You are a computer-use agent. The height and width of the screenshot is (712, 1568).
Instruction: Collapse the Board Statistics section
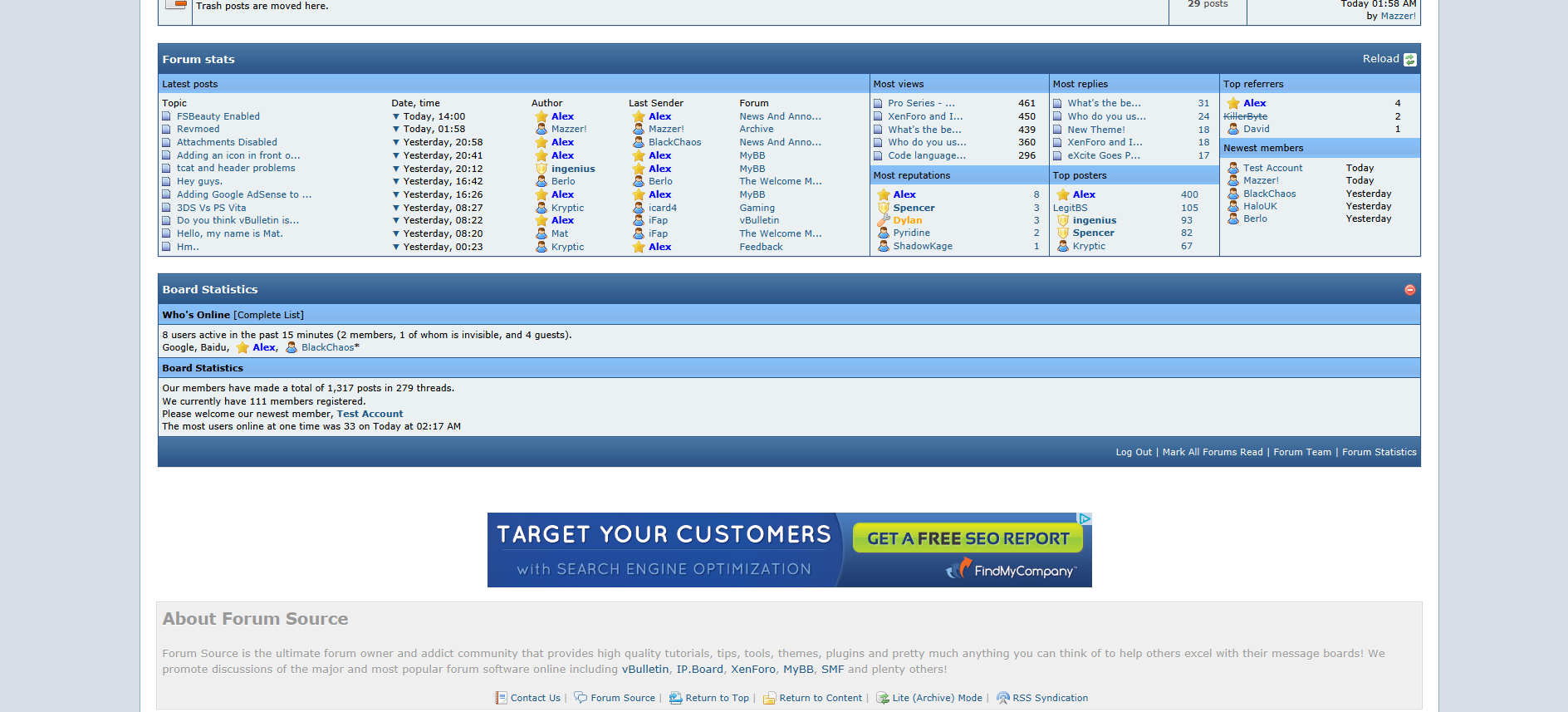[x=1409, y=290]
